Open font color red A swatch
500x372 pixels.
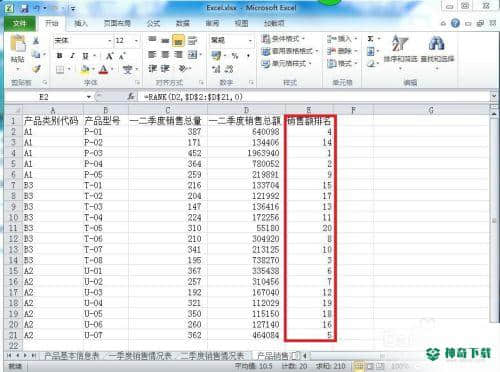(x=104, y=69)
